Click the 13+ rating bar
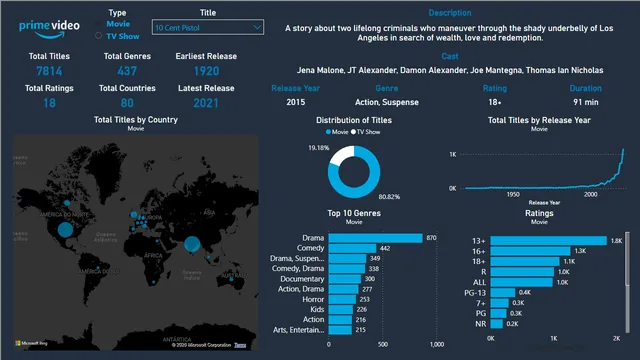Viewport: 640px width, 360px height. click(549, 241)
